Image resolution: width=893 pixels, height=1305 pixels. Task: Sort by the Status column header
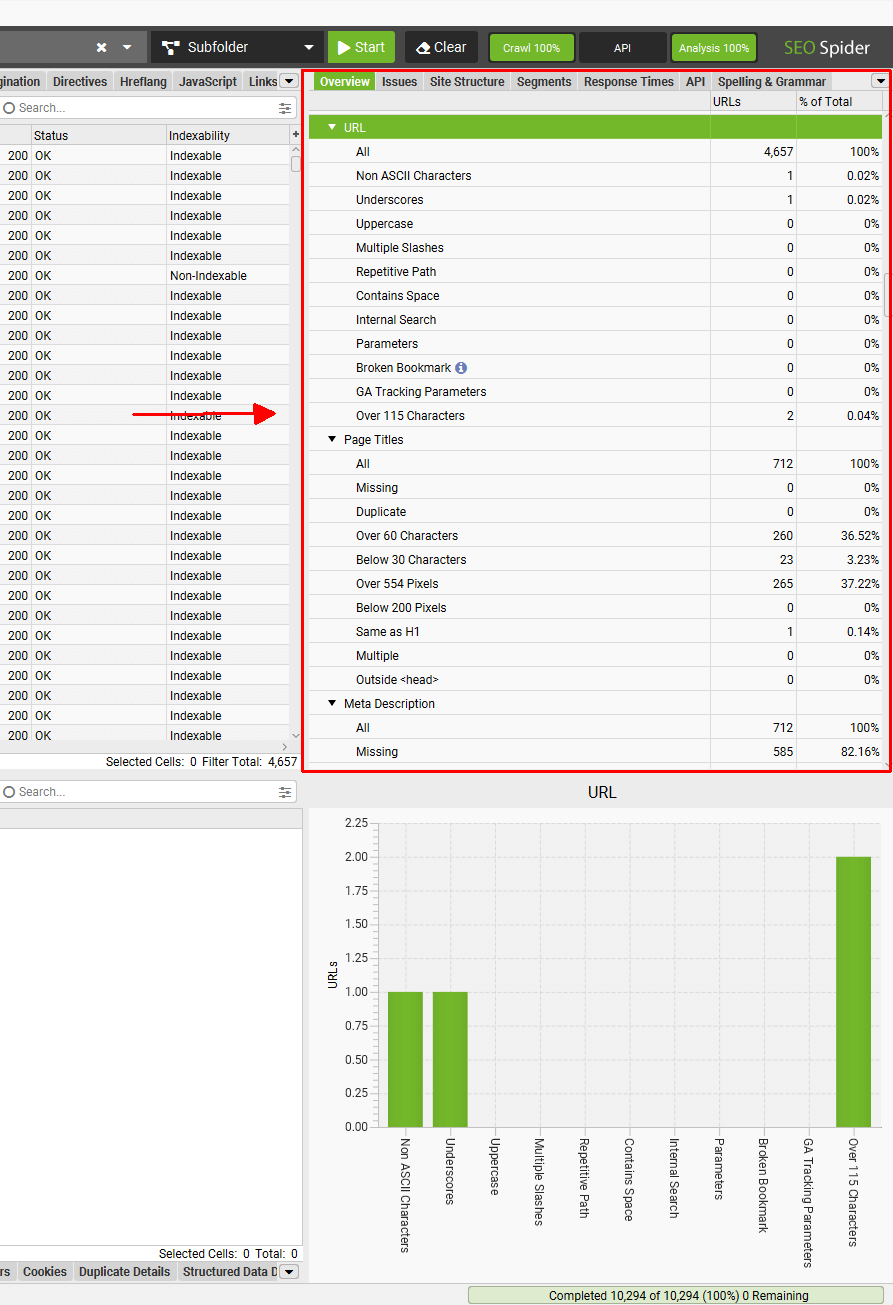[98, 135]
